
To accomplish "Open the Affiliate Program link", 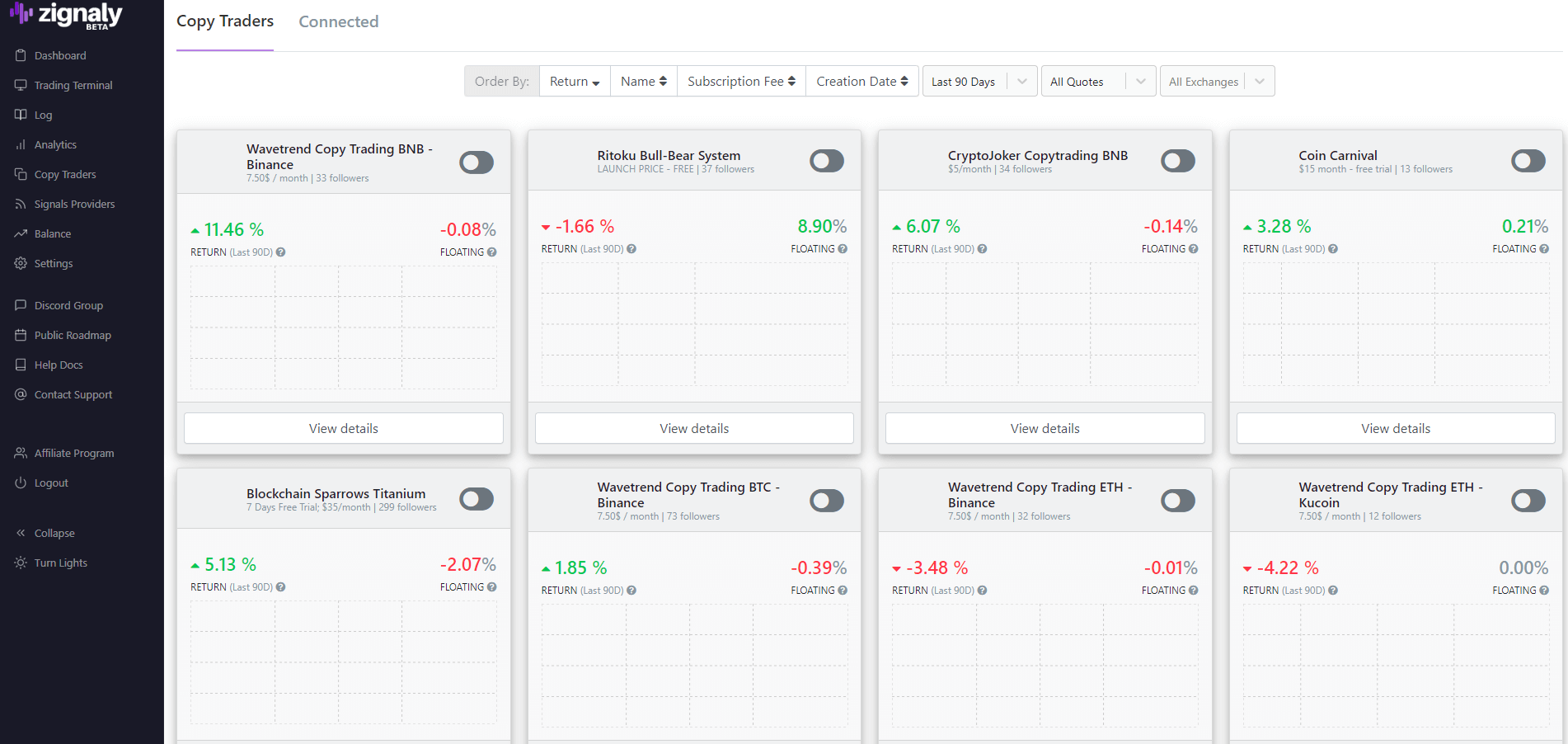I will click(x=74, y=453).
